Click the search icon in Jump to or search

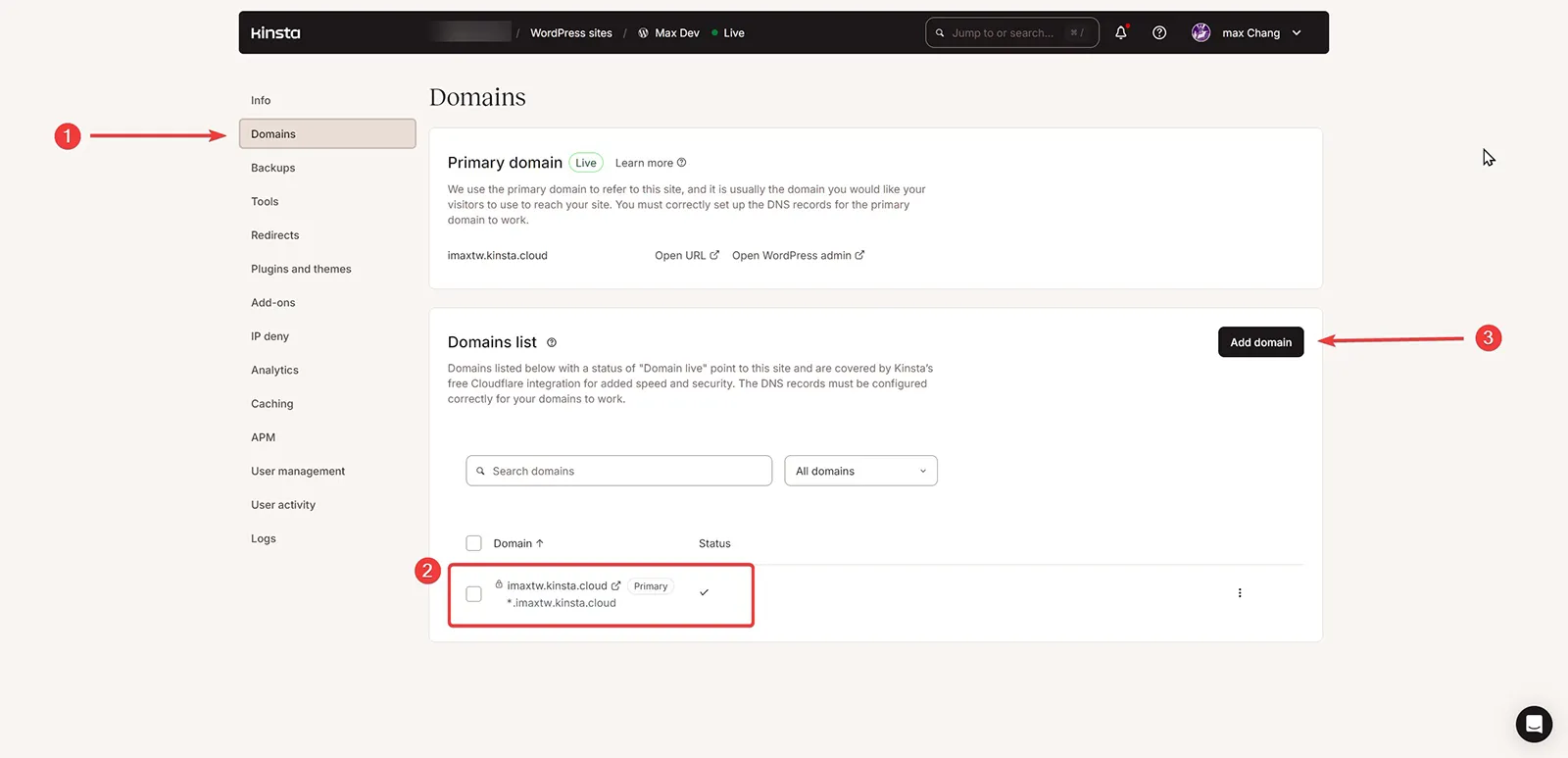[x=940, y=32]
